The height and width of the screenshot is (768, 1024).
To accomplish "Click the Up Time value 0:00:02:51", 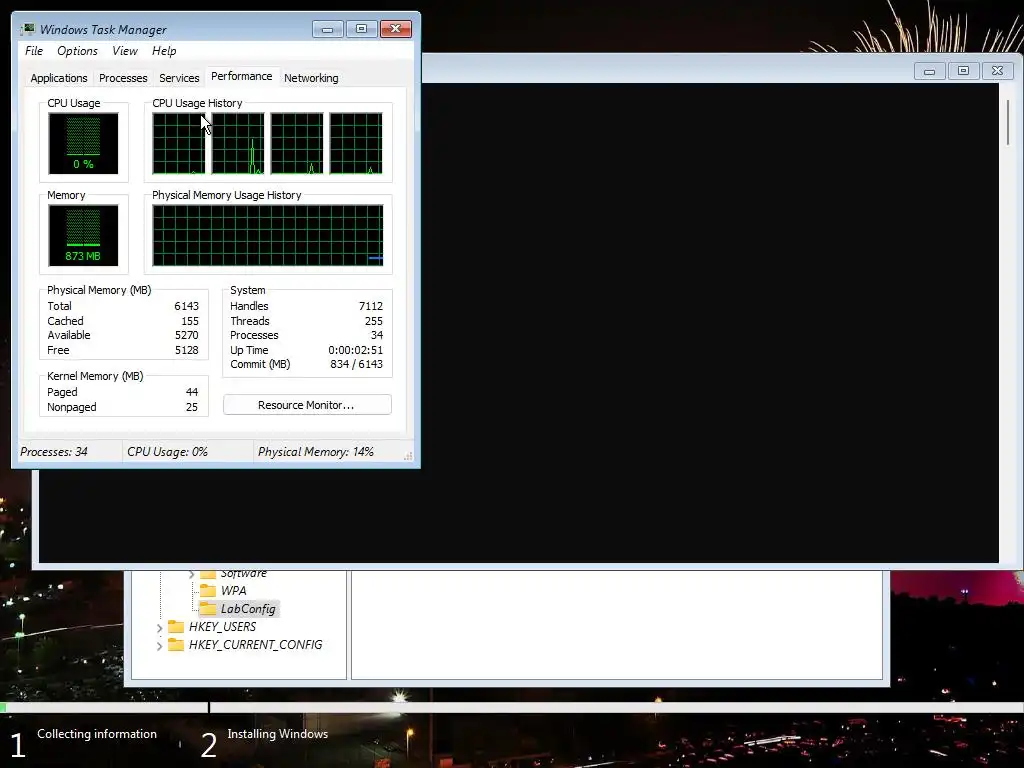I will tap(355, 350).
